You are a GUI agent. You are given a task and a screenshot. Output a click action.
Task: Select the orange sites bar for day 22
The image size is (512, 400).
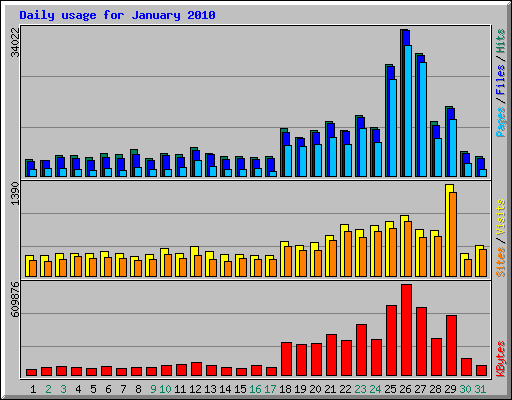point(348,254)
